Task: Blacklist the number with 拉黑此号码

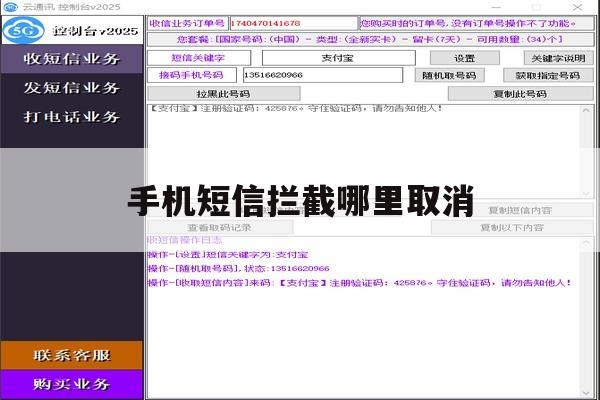Action: (223, 94)
